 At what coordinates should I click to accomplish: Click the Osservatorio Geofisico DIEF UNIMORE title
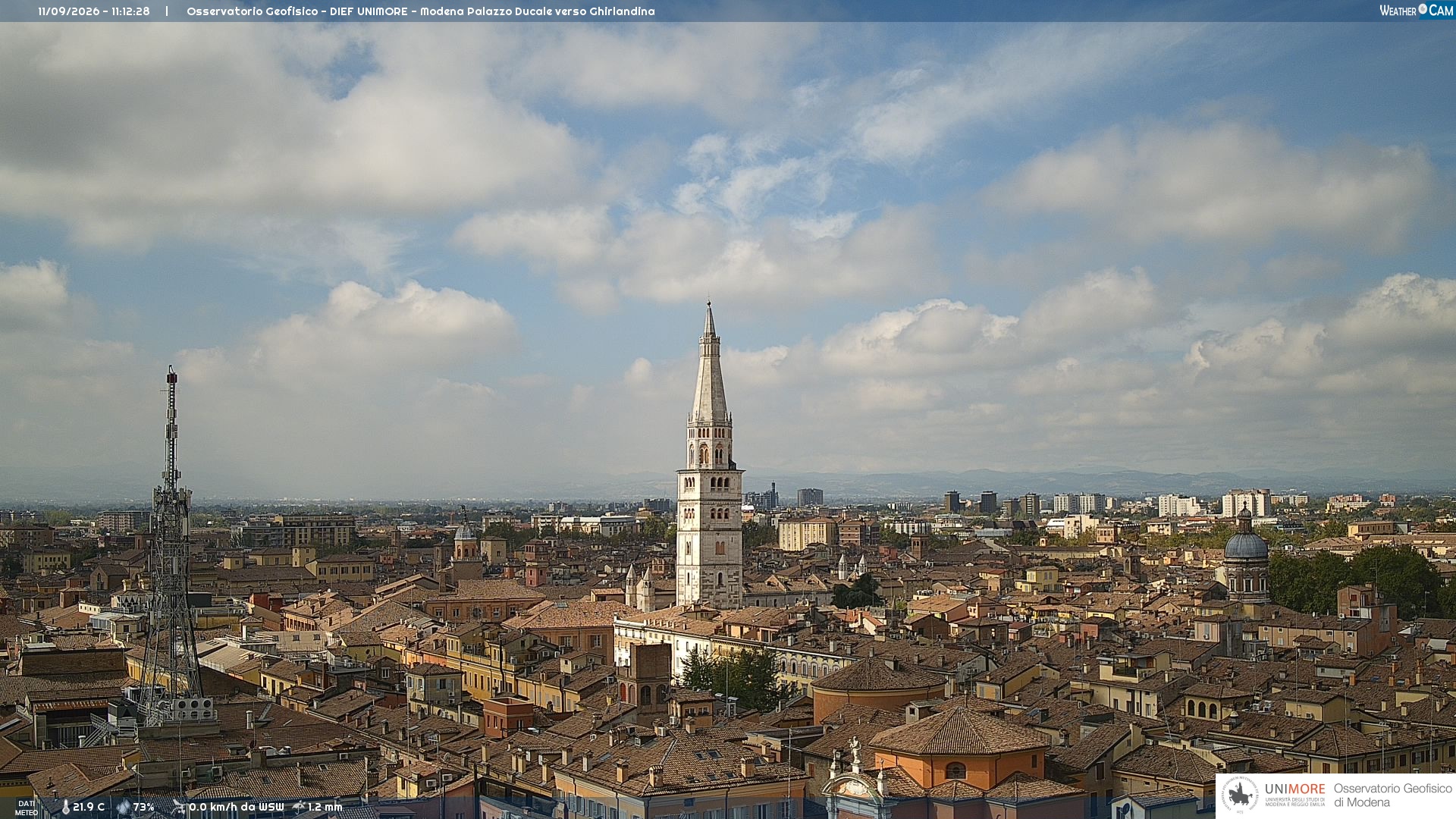[297, 11]
